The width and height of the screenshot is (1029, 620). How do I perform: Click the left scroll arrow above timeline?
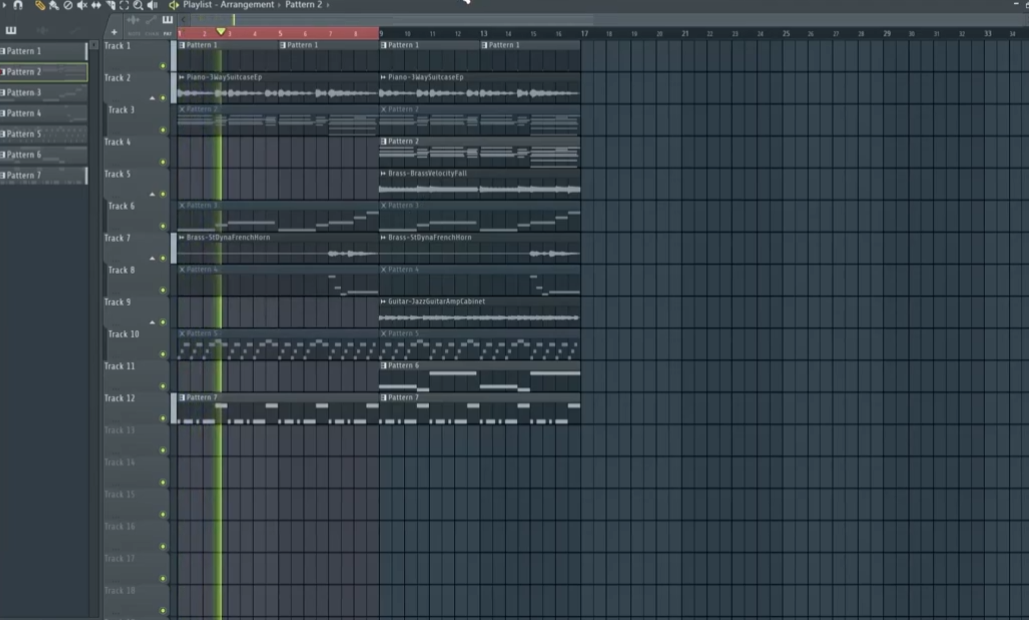[x=184, y=20]
